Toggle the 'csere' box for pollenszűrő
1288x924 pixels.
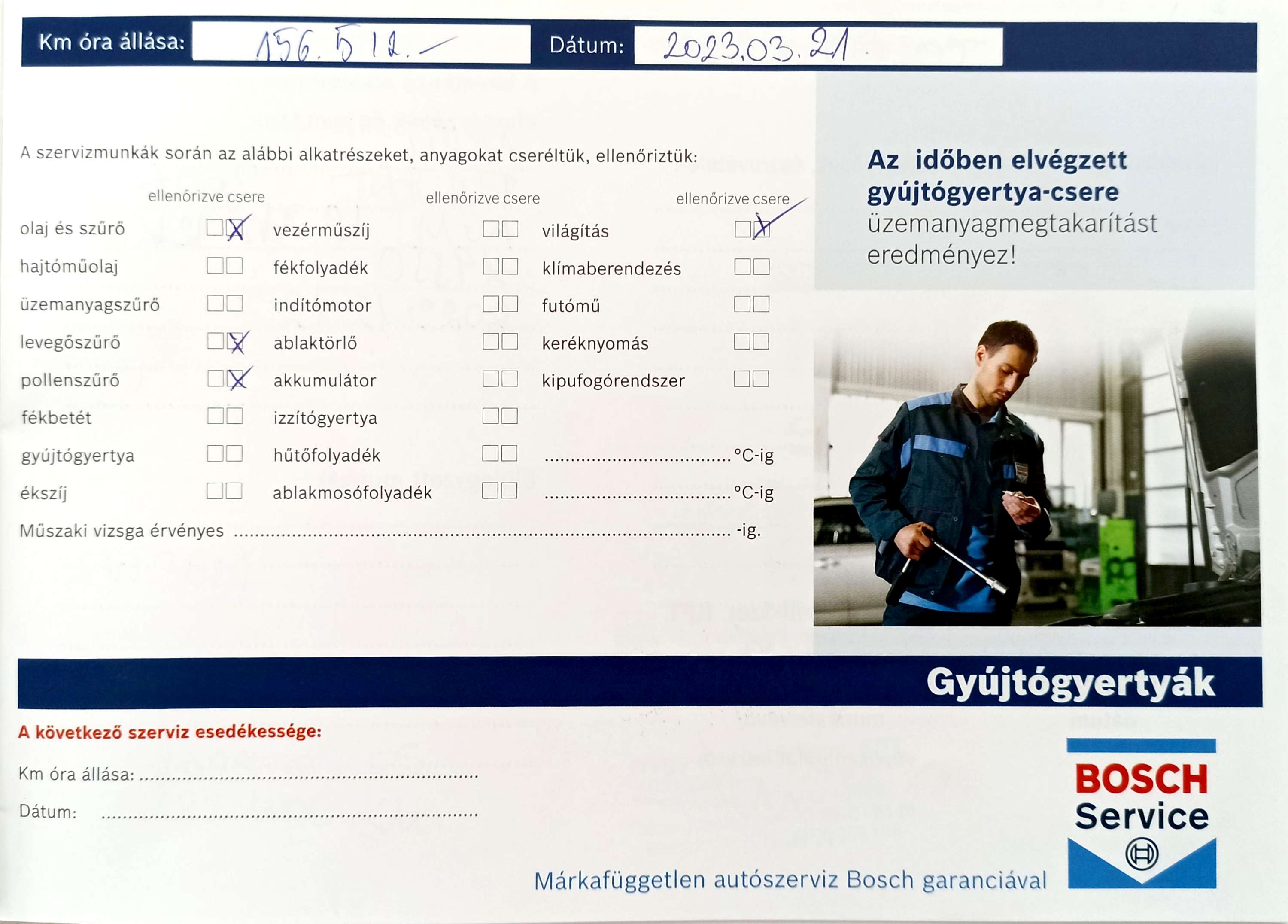tap(234, 379)
